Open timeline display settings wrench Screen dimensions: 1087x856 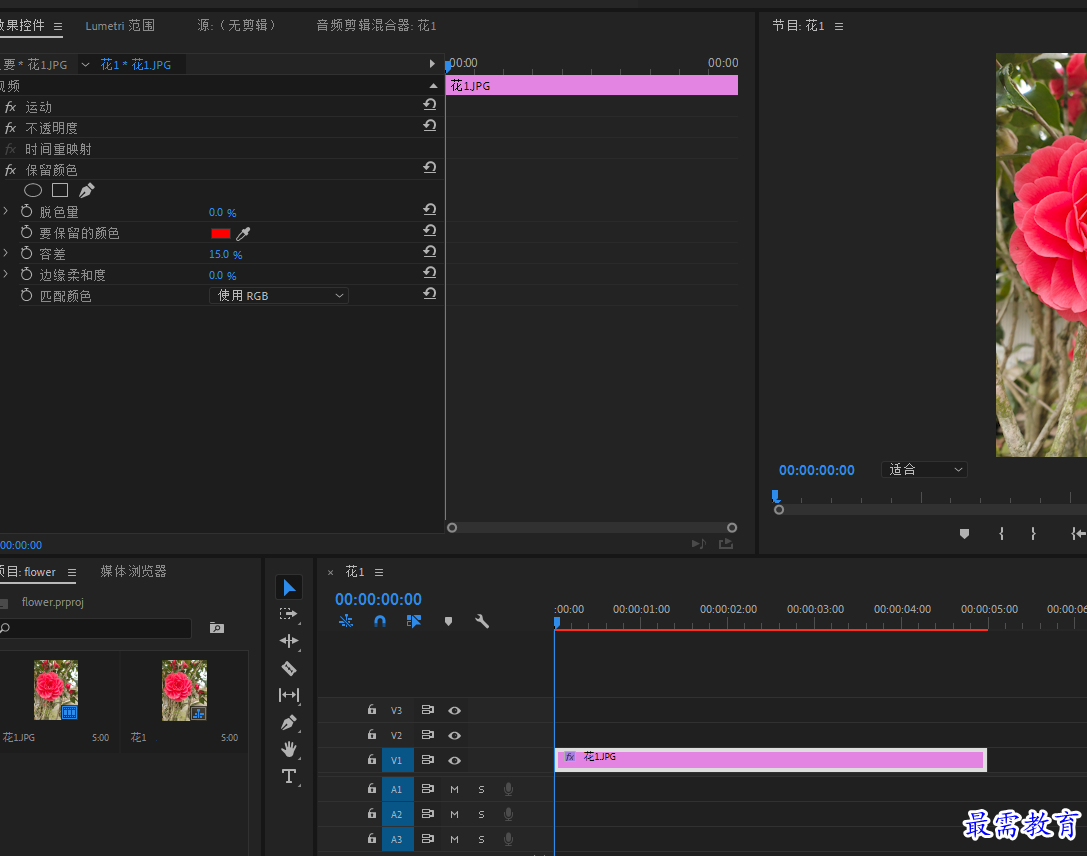(482, 621)
